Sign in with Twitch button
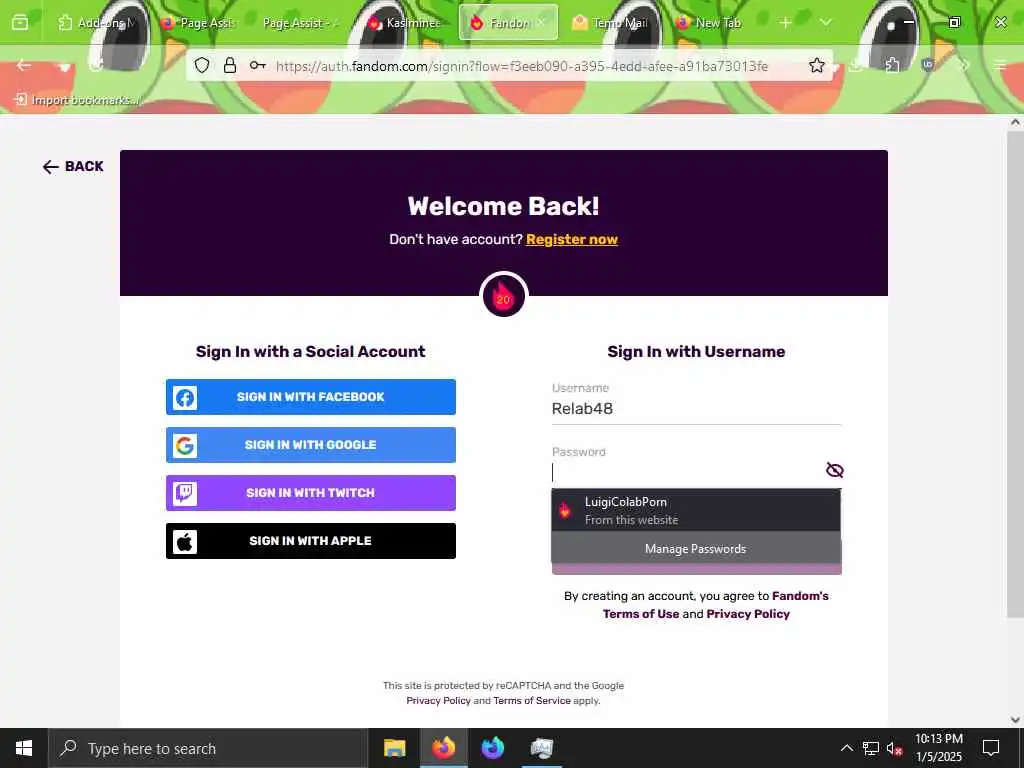 coord(311,493)
